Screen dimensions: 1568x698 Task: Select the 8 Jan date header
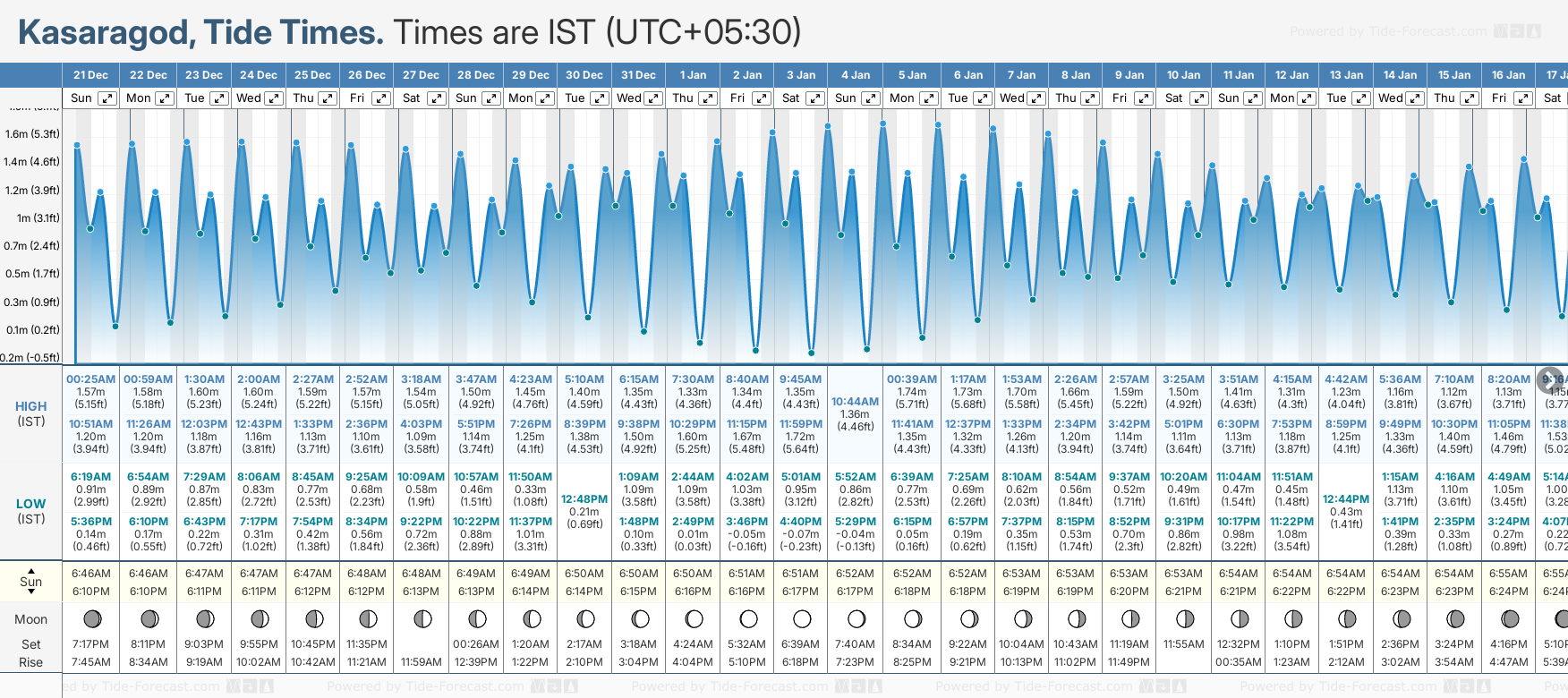[x=1076, y=75]
